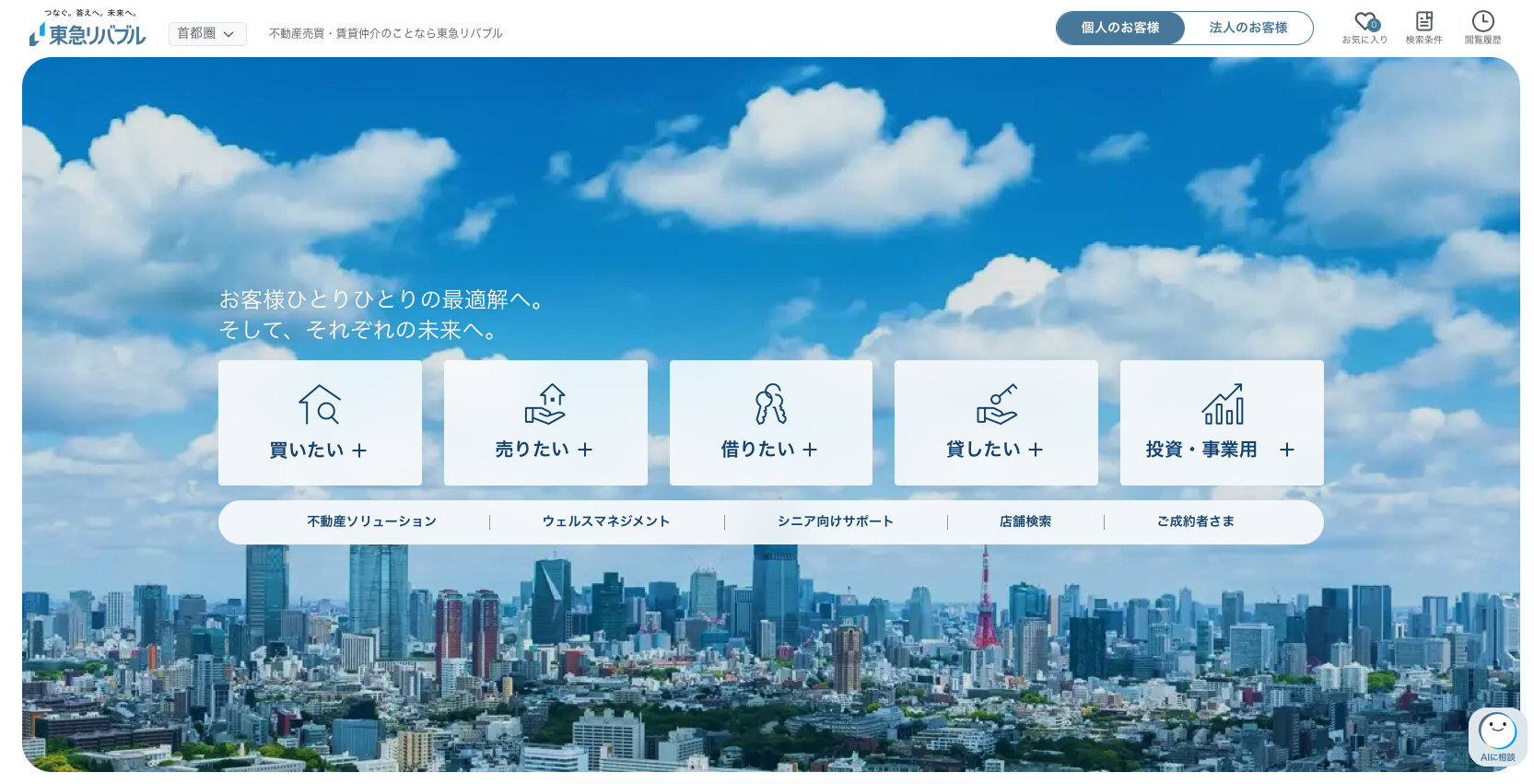Click the hand-with-key icon for 貸したい
This screenshot has width=1534, height=784.
pyautogui.click(x=996, y=404)
